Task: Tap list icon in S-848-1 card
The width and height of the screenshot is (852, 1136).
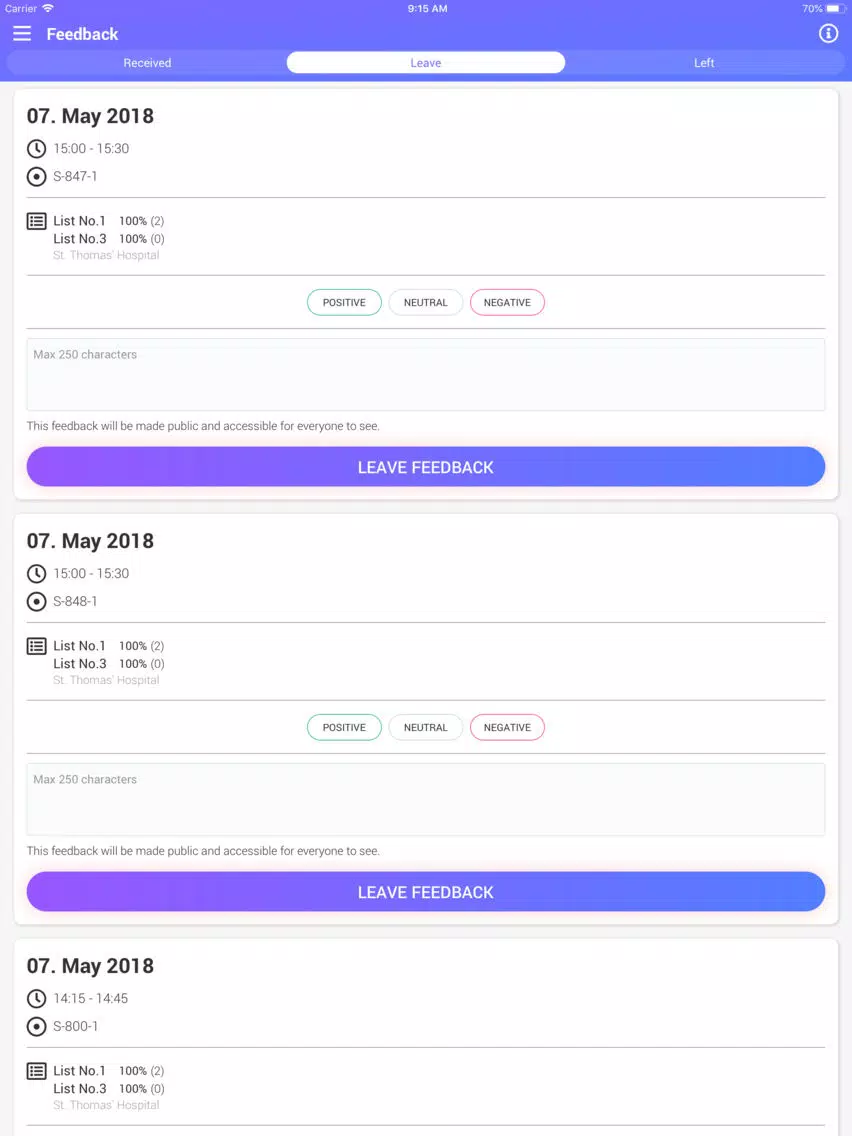Action: [x=36, y=646]
